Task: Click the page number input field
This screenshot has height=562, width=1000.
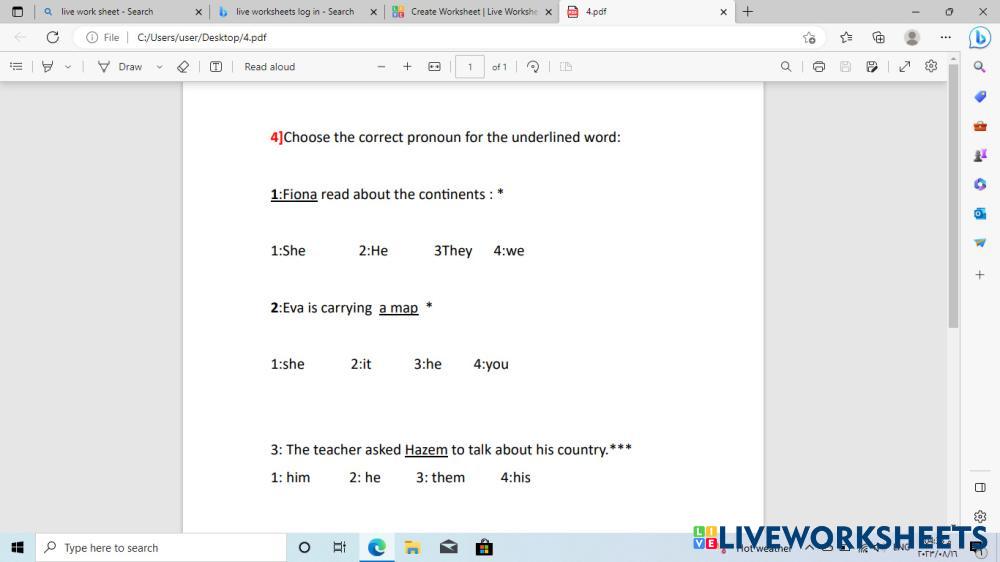Action: [470, 67]
